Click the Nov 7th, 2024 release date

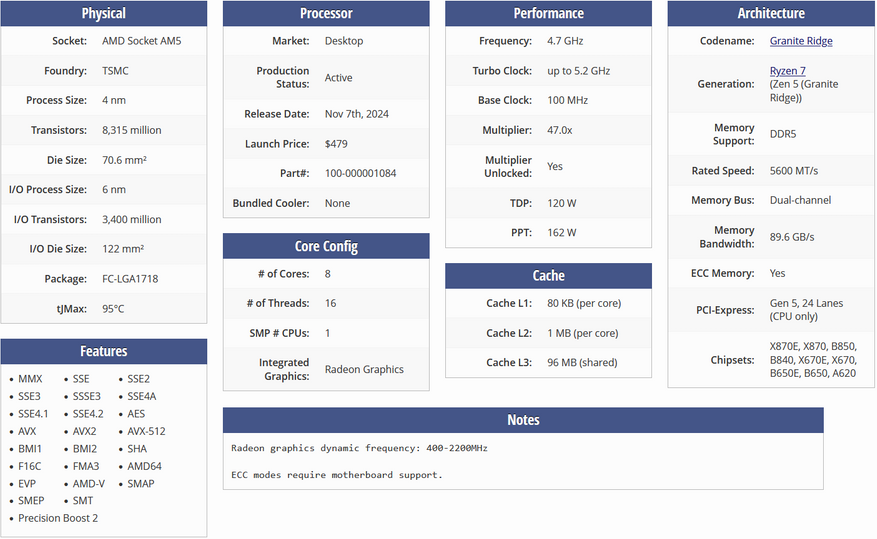click(x=357, y=114)
